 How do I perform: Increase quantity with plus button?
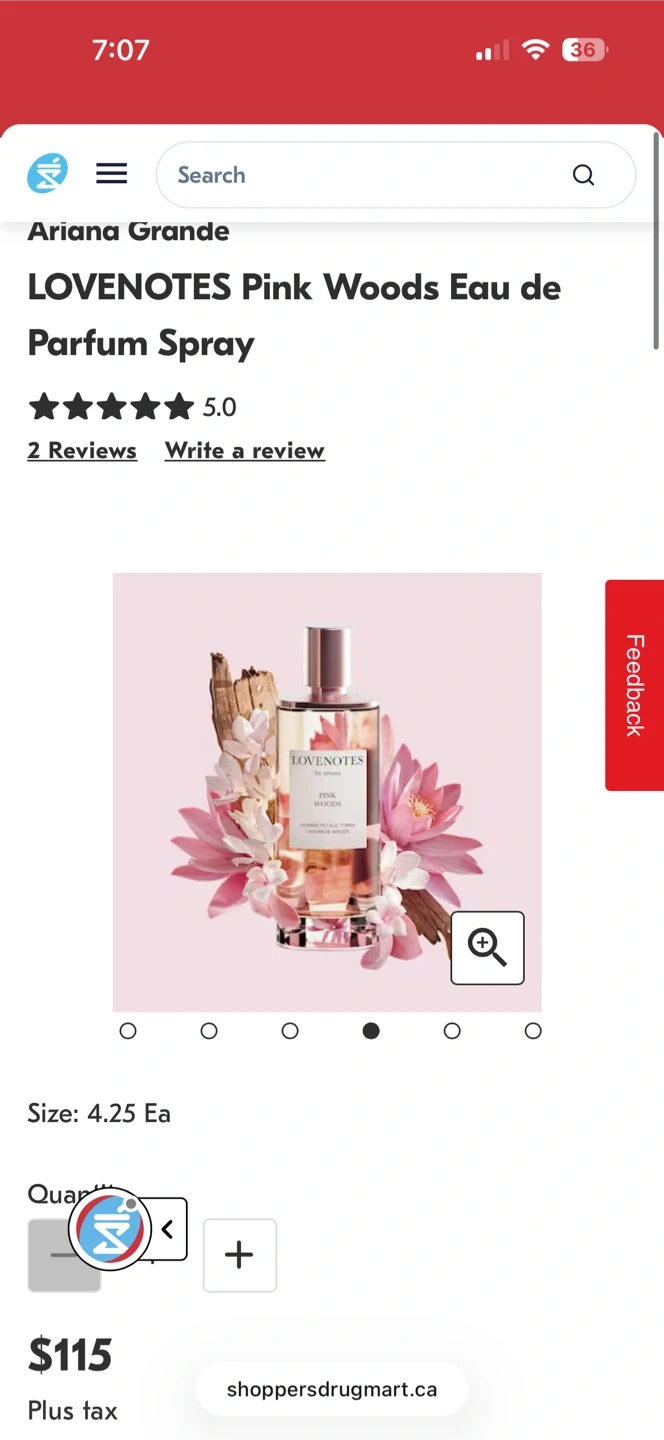tap(239, 1254)
